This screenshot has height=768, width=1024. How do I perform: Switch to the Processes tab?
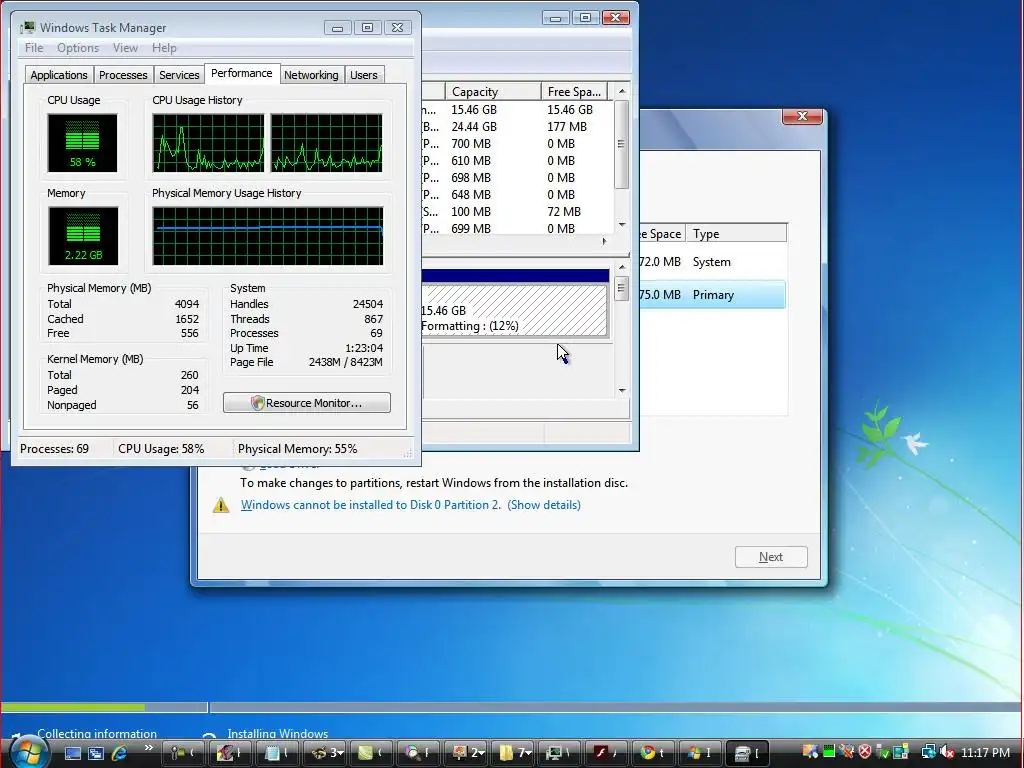point(123,75)
